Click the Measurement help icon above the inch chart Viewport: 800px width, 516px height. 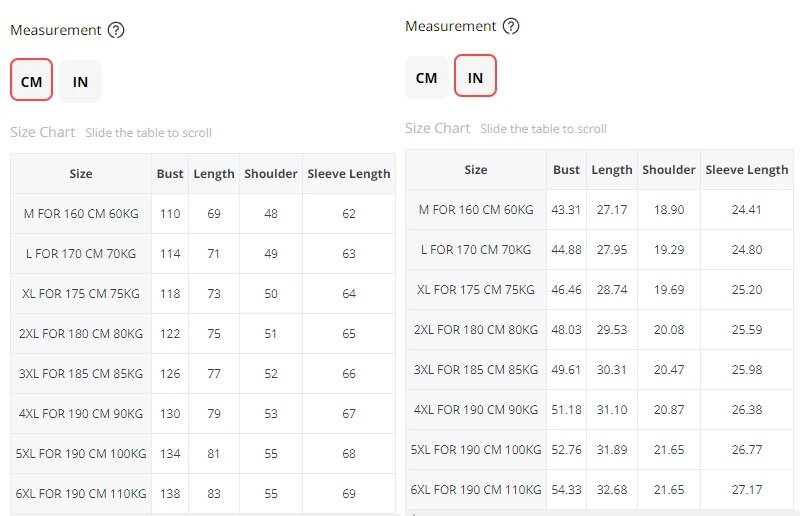point(511,26)
